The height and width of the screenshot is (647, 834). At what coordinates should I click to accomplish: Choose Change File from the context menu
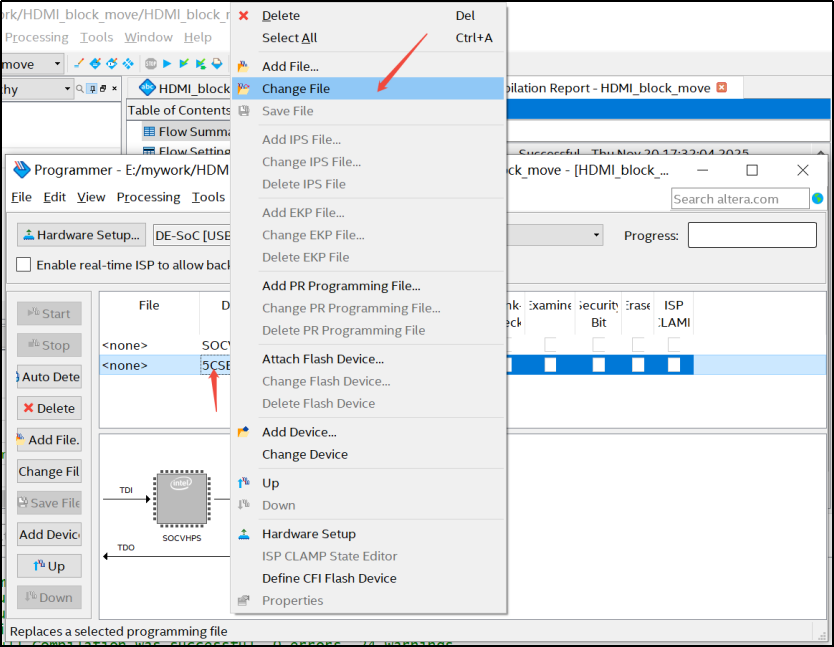pos(368,88)
